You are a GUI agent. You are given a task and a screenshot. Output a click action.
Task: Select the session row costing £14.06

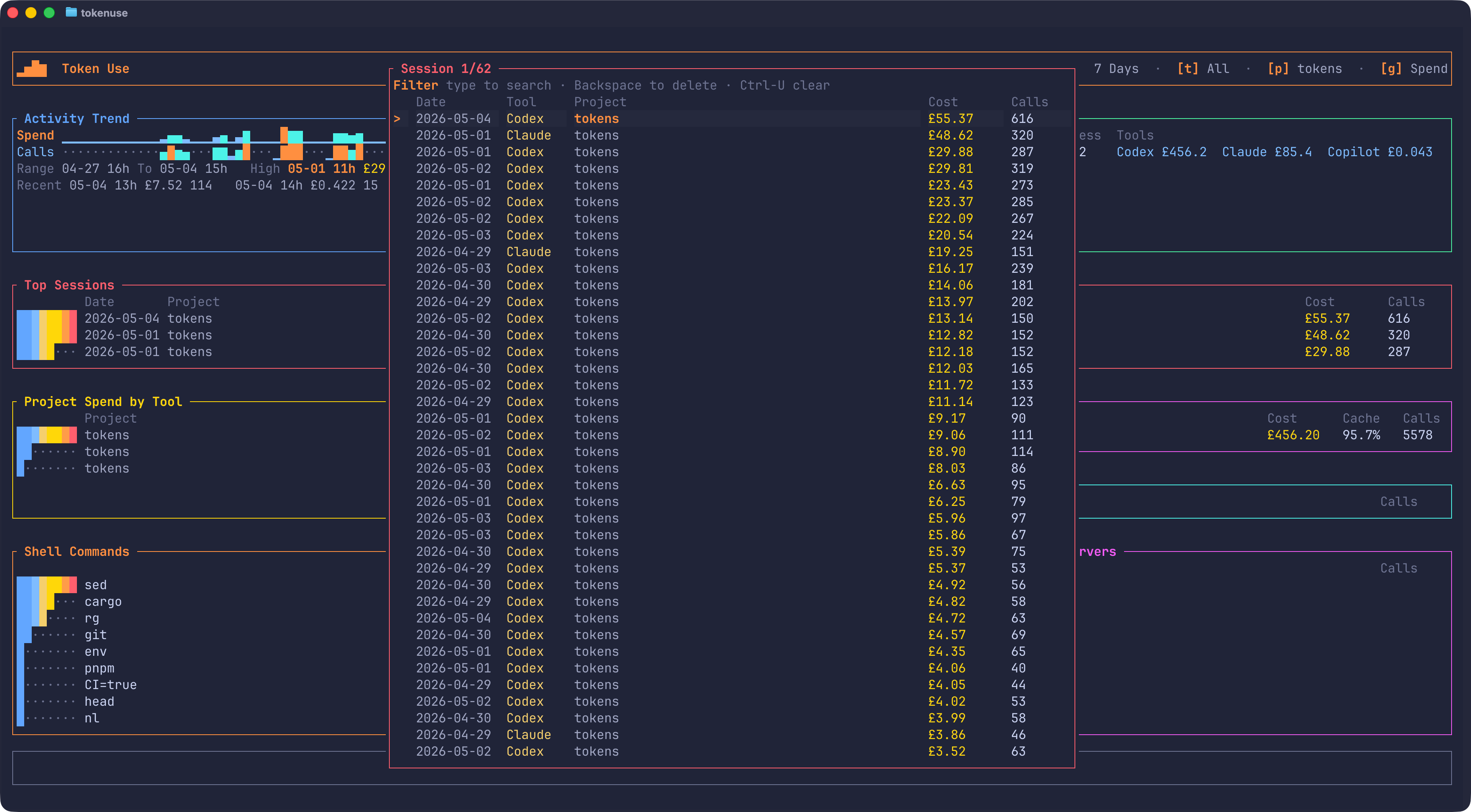tap(732, 285)
